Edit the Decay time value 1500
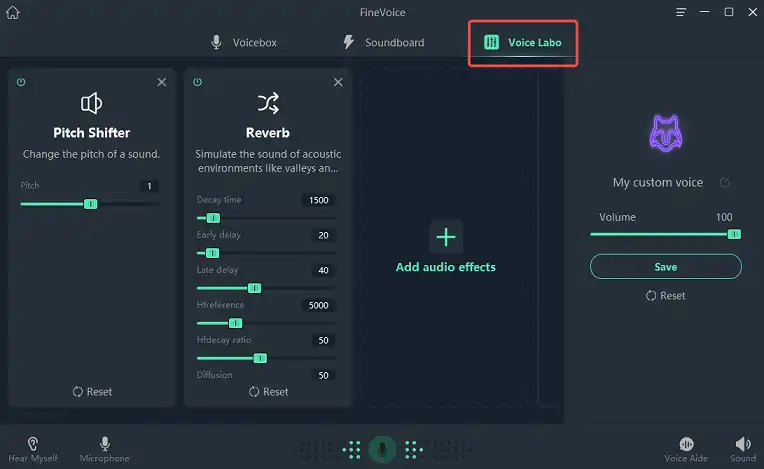This screenshot has width=764, height=469. tap(319, 200)
